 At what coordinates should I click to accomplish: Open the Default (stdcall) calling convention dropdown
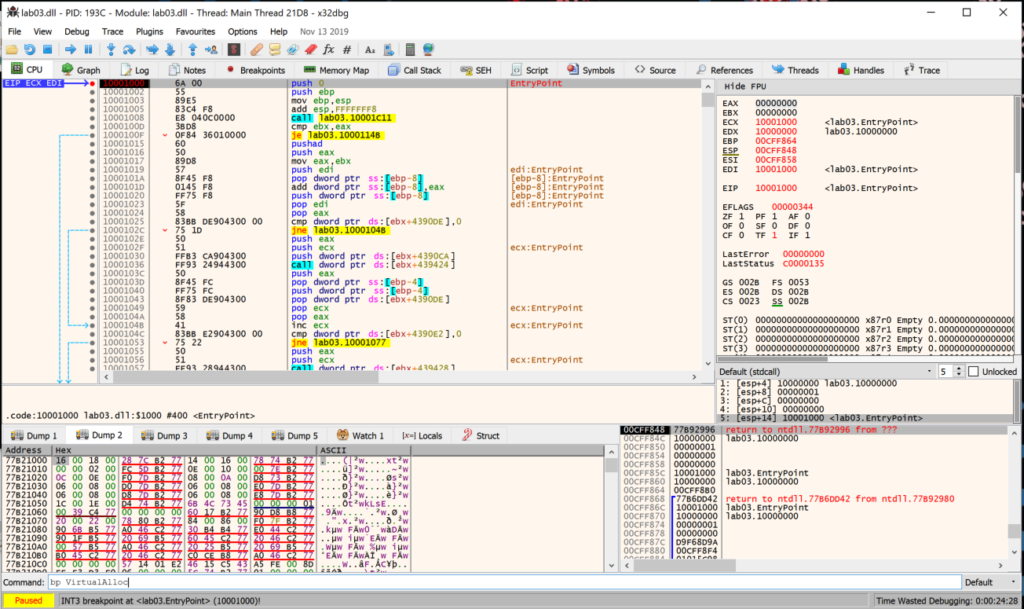coord(825,371)
